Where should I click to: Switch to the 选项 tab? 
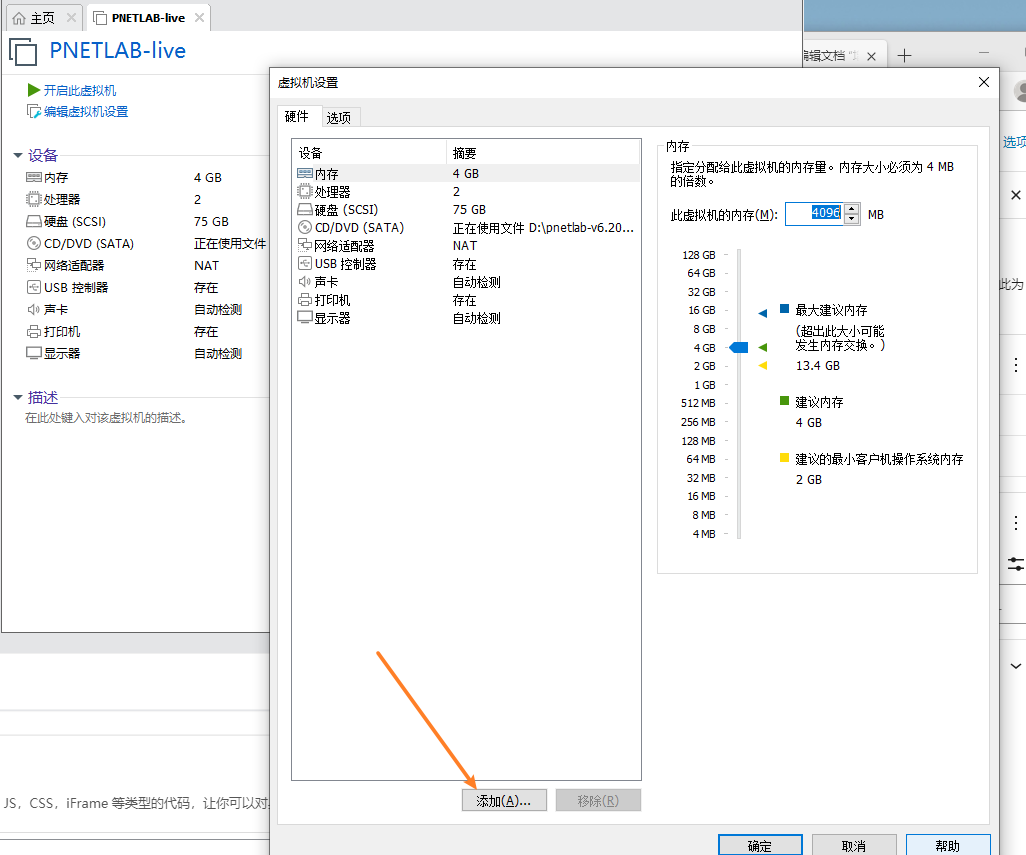pyautogui.click(x=339, y=118)
